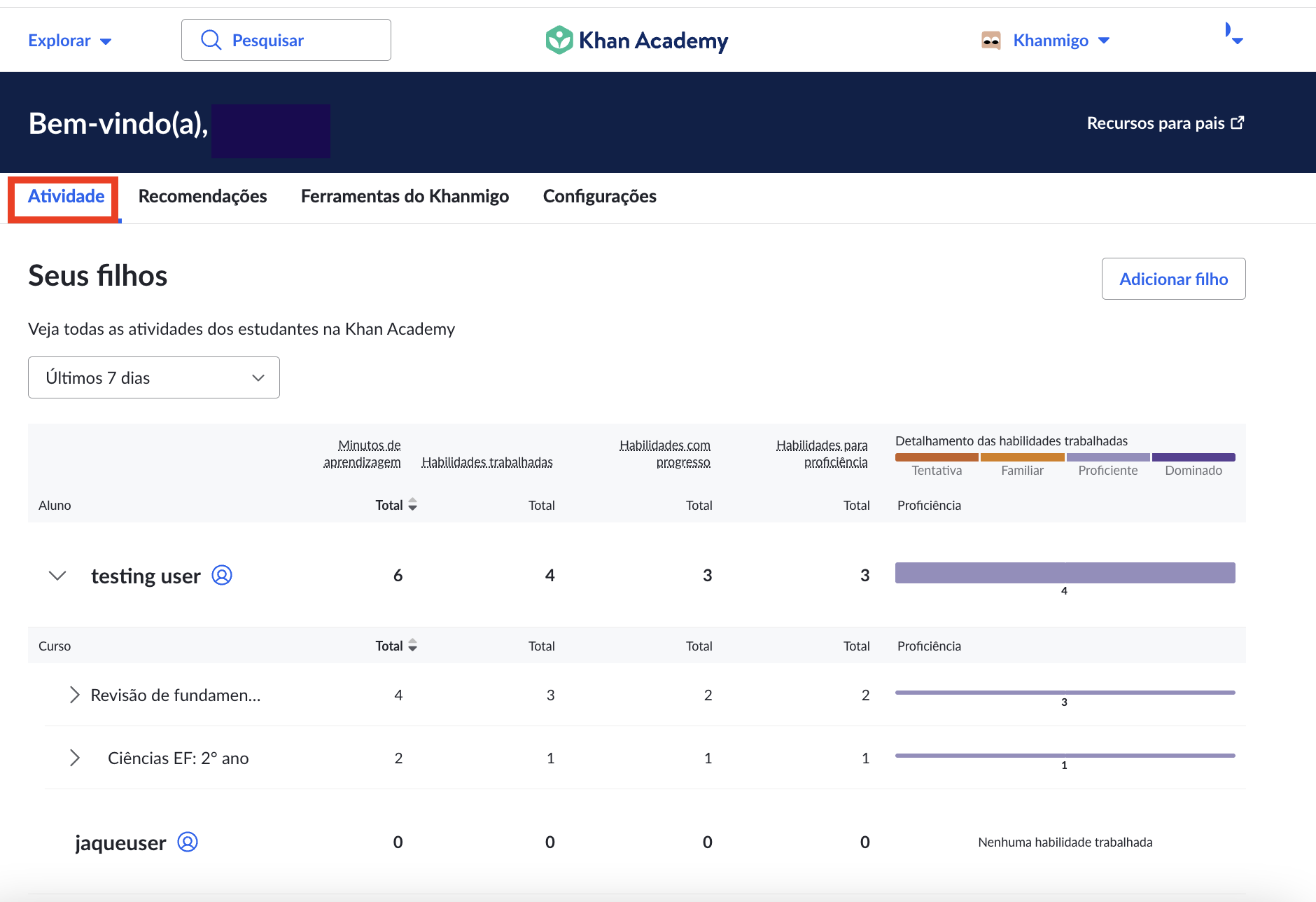1316x902 pixels.
Task: Click the Nenhuma habilidade trabalhada text
Action: tap(1065, 842)
